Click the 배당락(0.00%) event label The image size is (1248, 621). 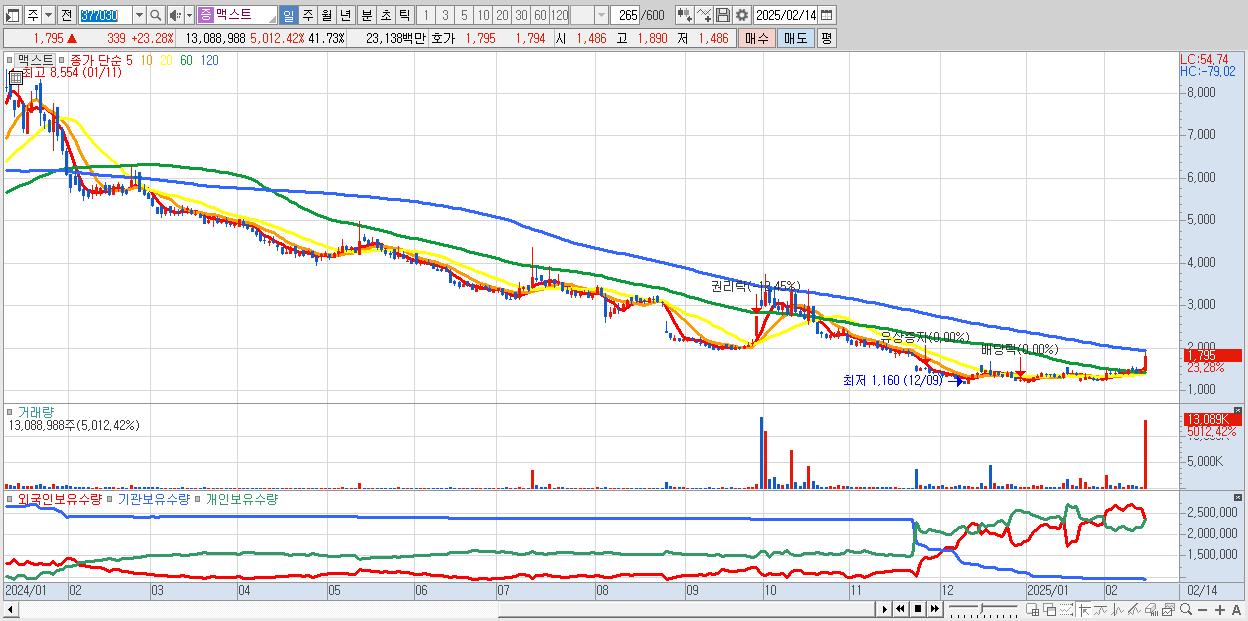(1019, 349)
